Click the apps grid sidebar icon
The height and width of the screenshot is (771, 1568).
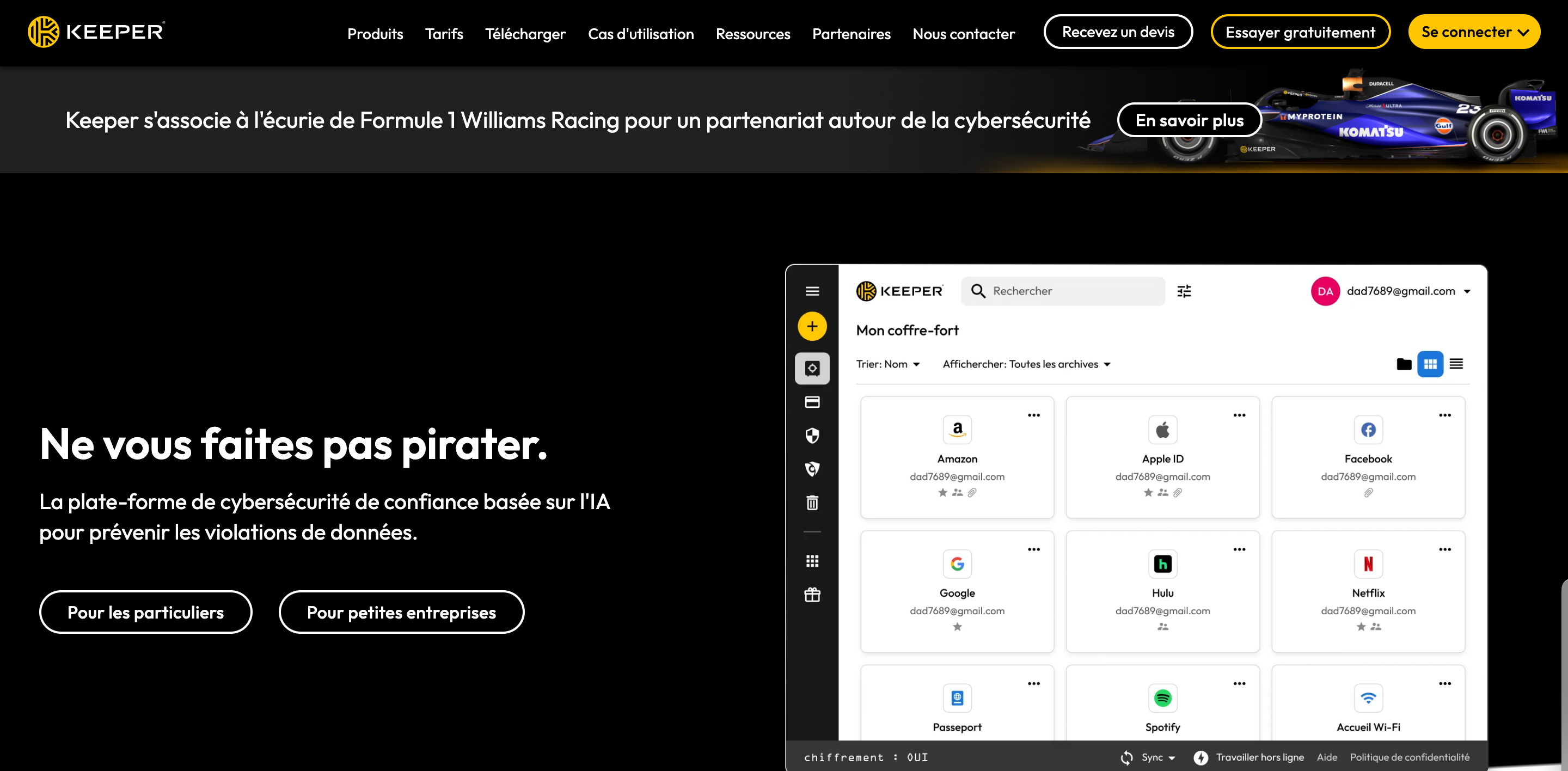click(x=812, y=561)
